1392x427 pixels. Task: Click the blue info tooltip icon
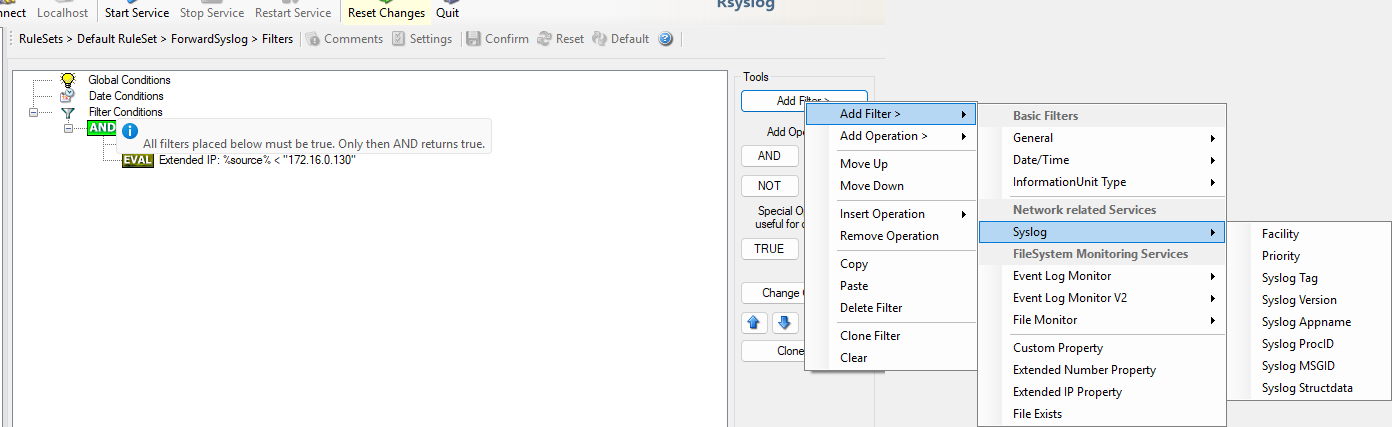[130, 131]
